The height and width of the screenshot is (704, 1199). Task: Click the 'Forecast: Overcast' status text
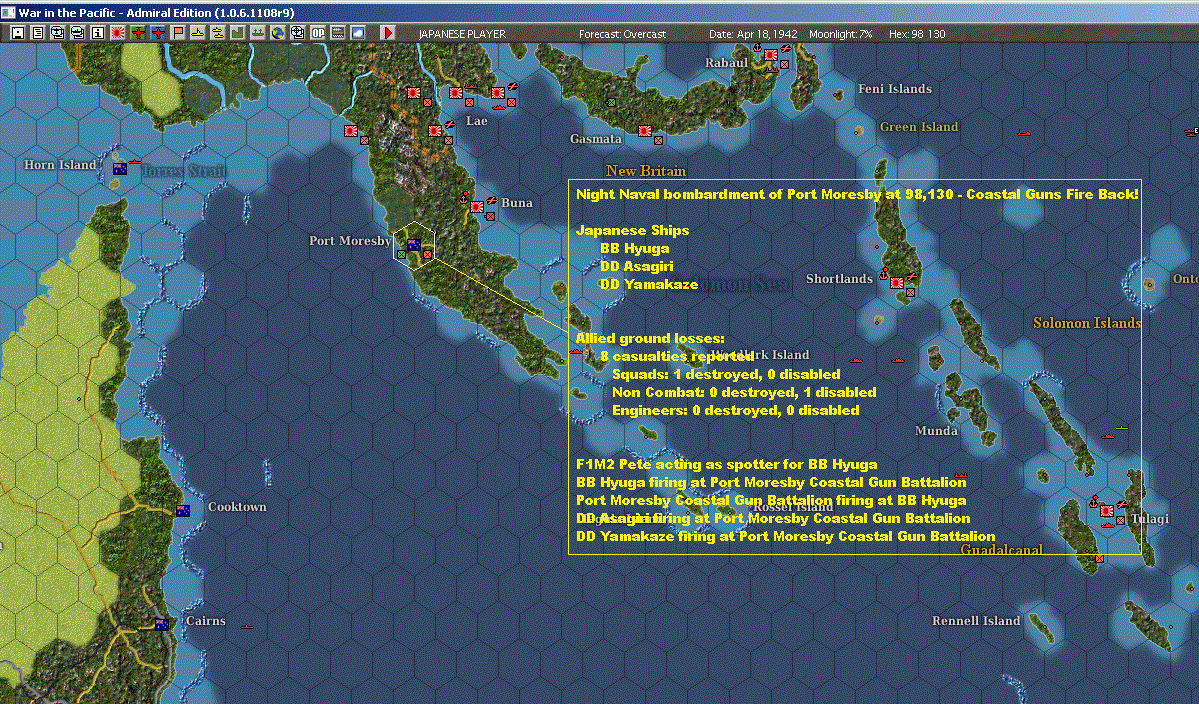[x=622, y=34]
